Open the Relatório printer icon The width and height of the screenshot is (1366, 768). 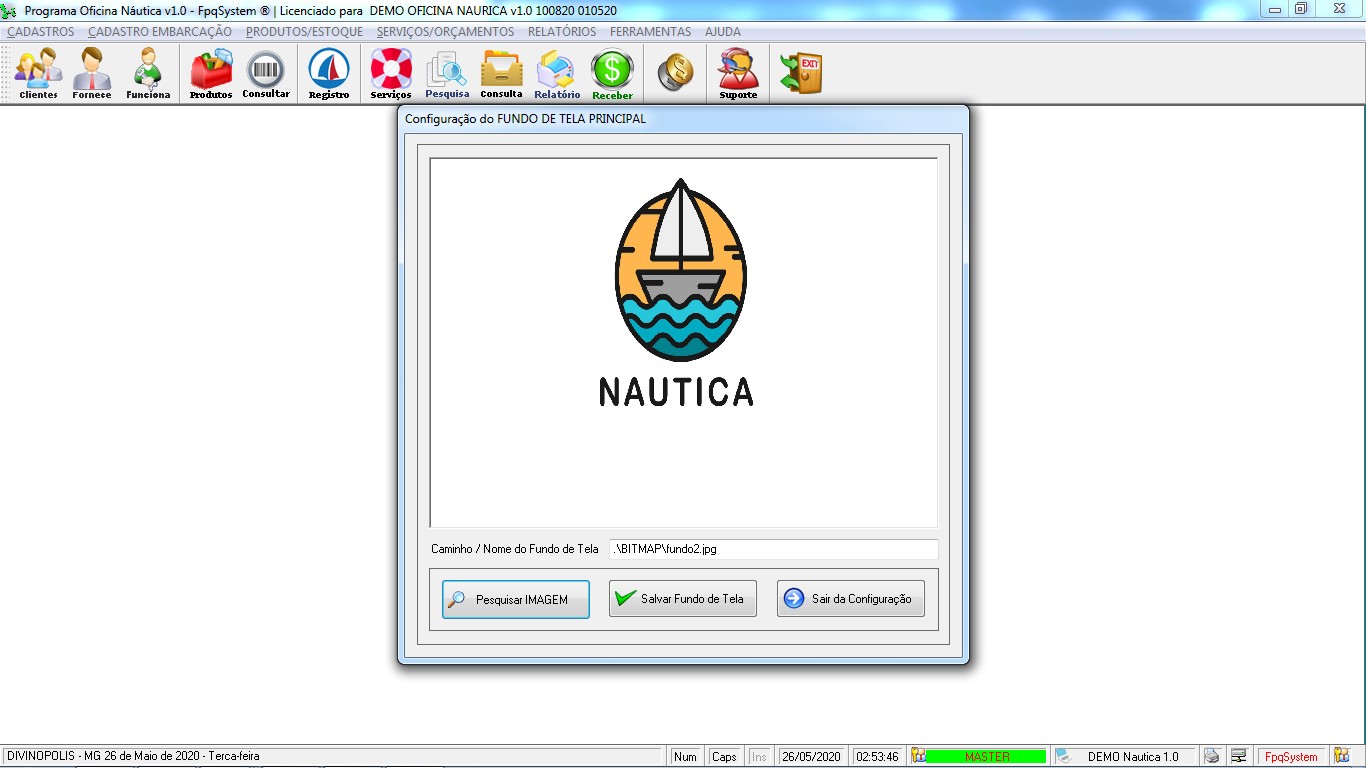coord(557,74)
